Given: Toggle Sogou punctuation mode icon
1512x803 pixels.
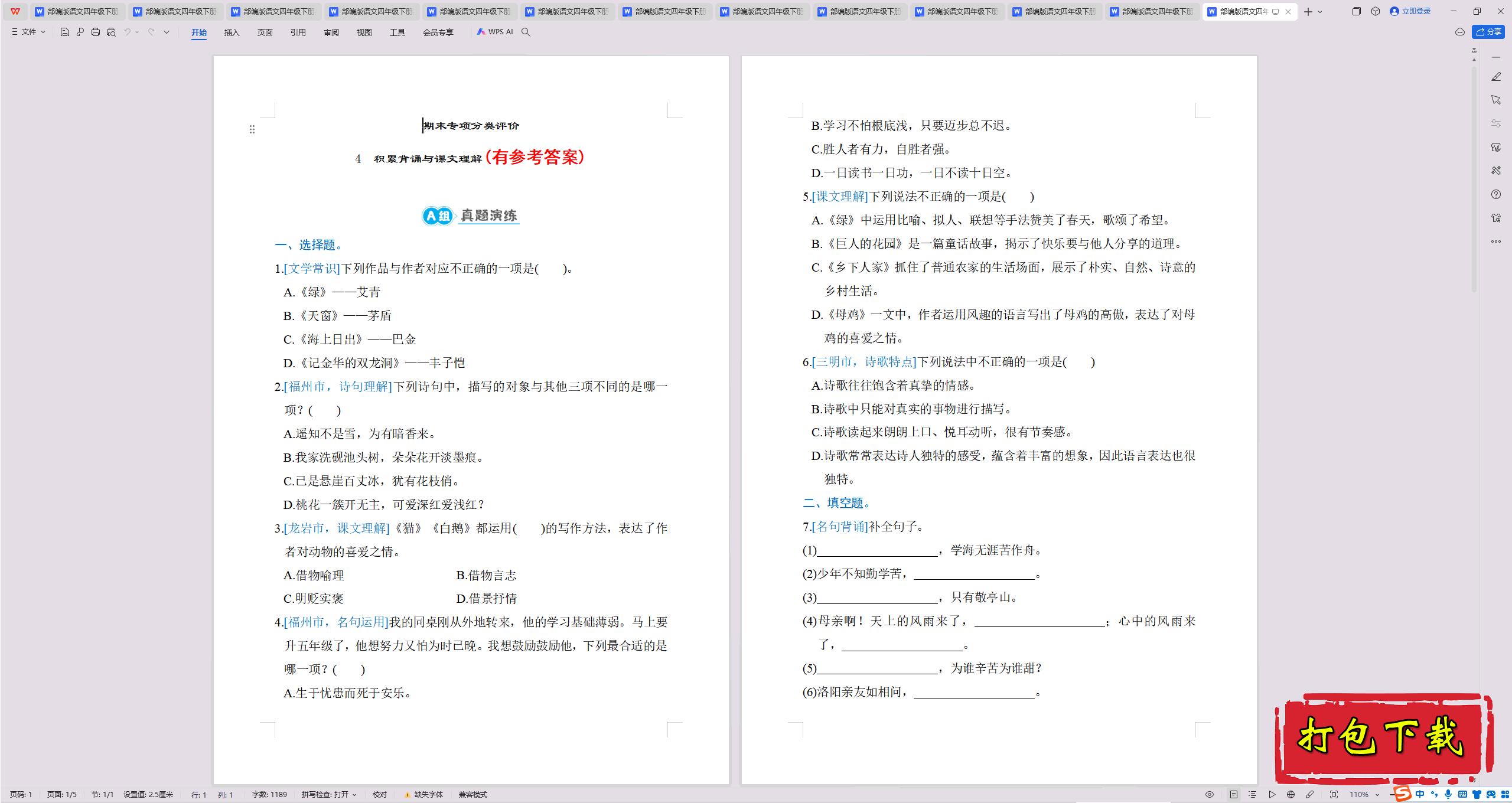Looking at the screenshot, I should pos(1434,795).
